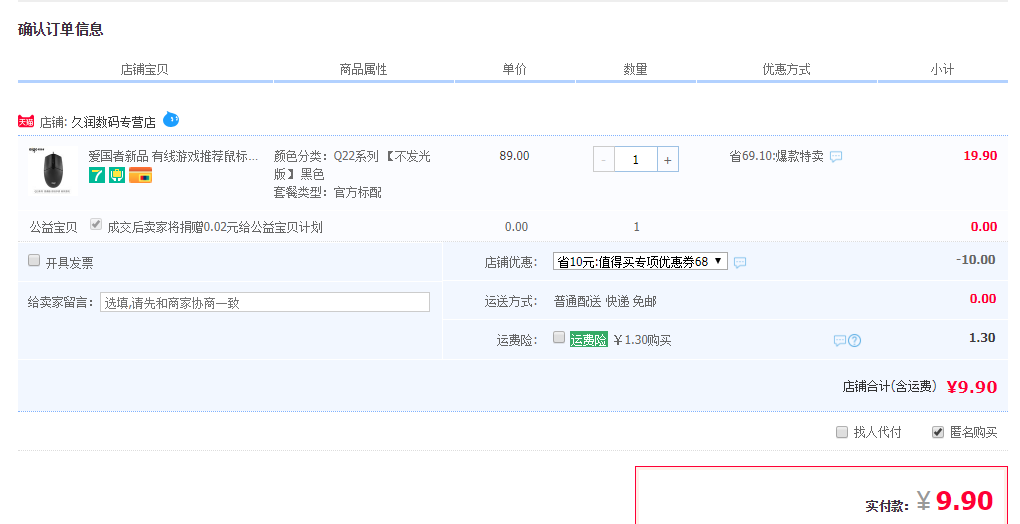Decrease quantity with the minus button

(604, 160)
